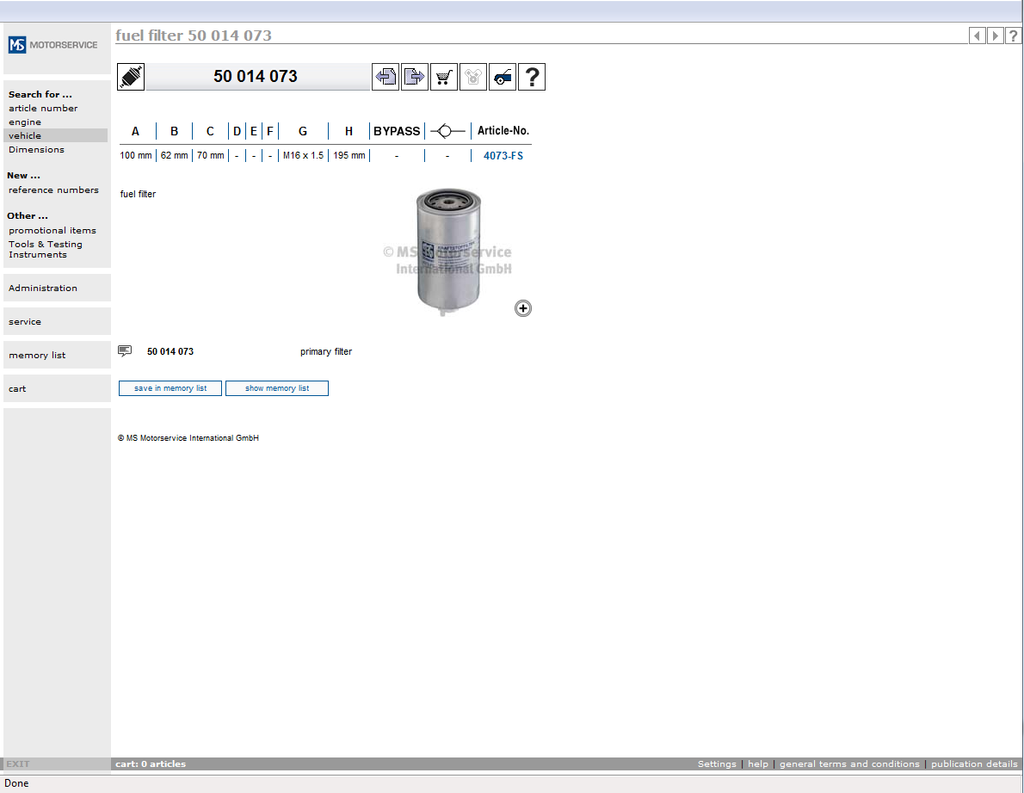Go back using top-right left arrow

pos(977,36)
